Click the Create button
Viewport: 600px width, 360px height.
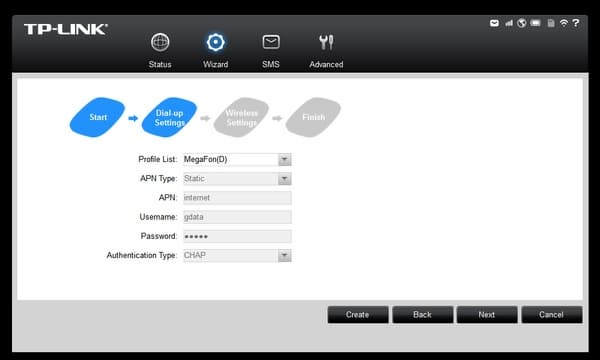click(x=358, y=314)
